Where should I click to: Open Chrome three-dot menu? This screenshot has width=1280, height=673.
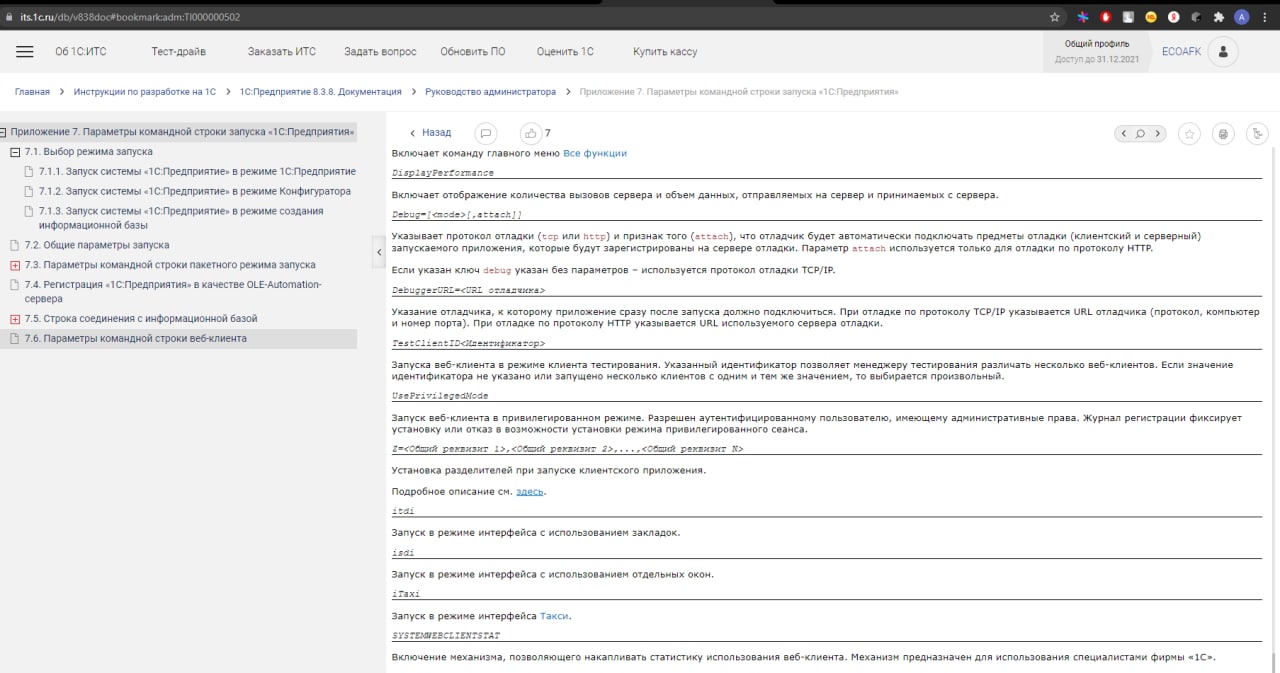point(1265,17)
